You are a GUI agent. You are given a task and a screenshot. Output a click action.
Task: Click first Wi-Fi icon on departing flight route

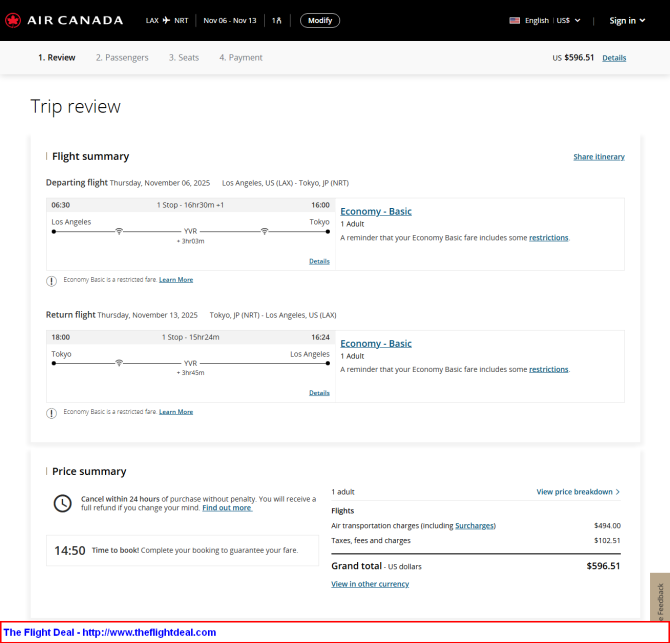119,231
